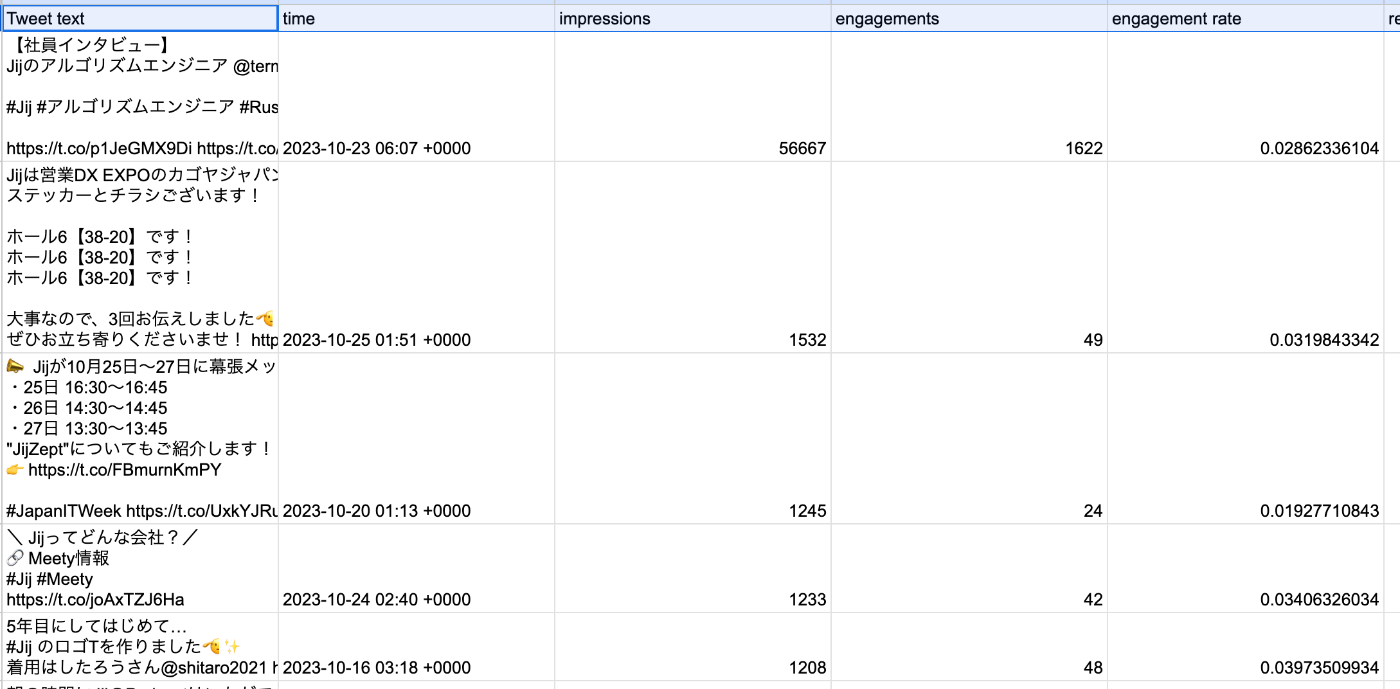The image size is (1400, 689).
Task: Select the engagements cell showing 42
Action: click(969, 568)
